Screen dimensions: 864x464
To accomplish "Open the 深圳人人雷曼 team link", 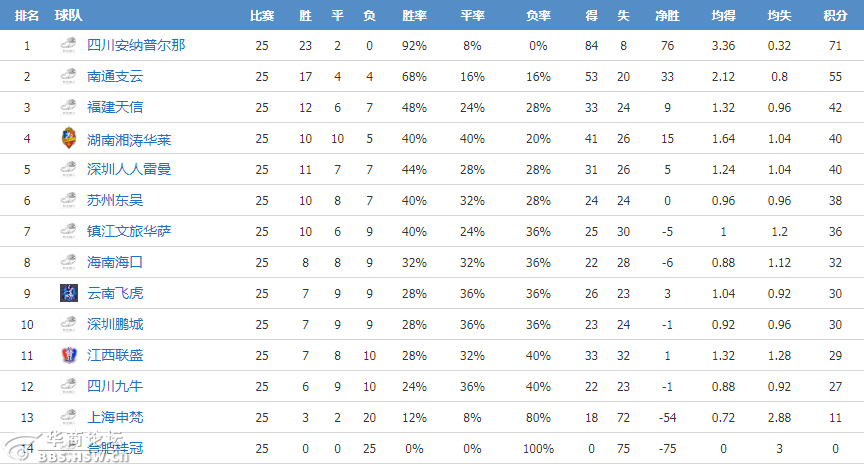I will point(129,169).
